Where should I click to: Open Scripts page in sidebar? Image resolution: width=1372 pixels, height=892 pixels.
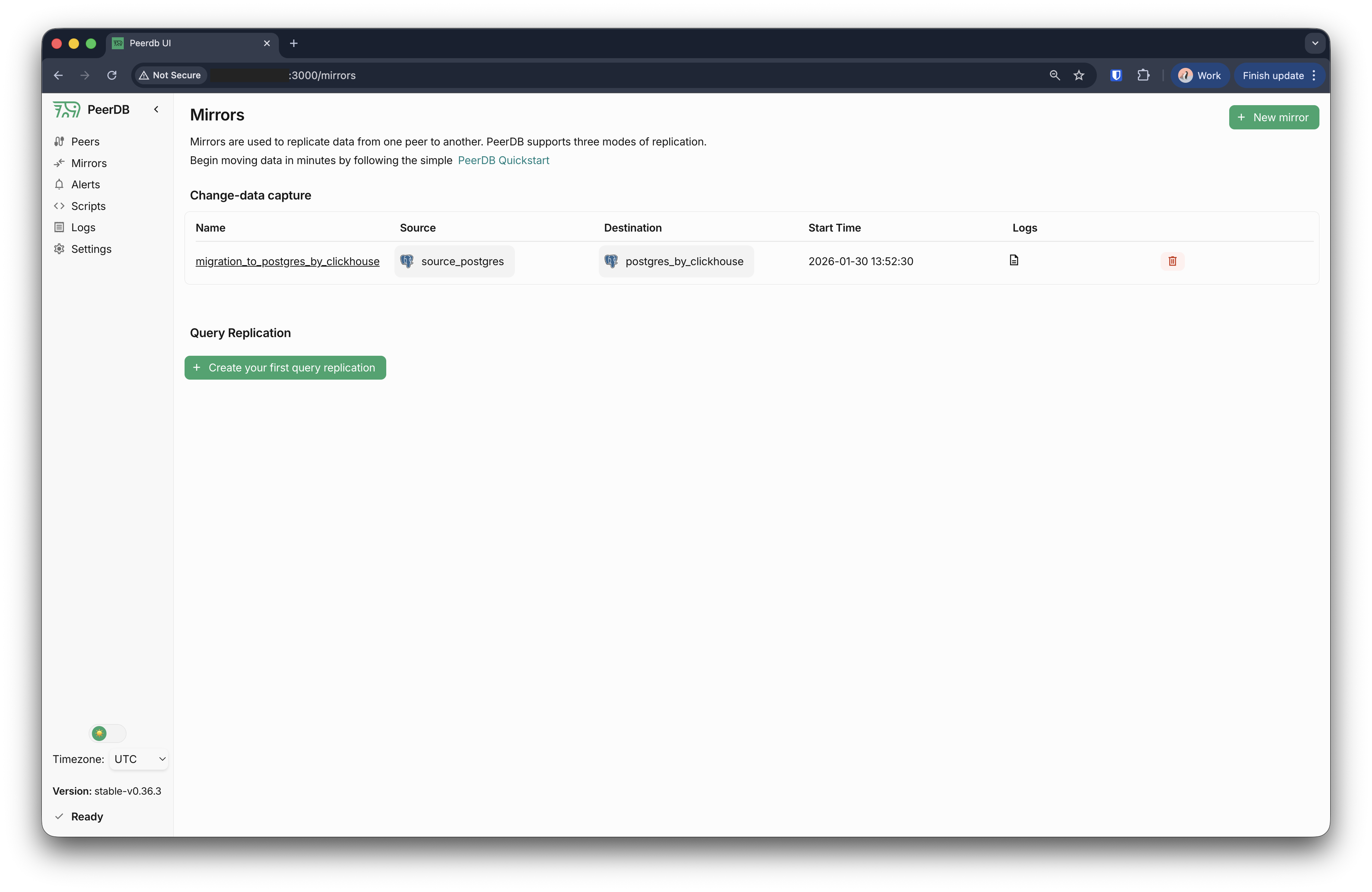click(x=88, y=207)
